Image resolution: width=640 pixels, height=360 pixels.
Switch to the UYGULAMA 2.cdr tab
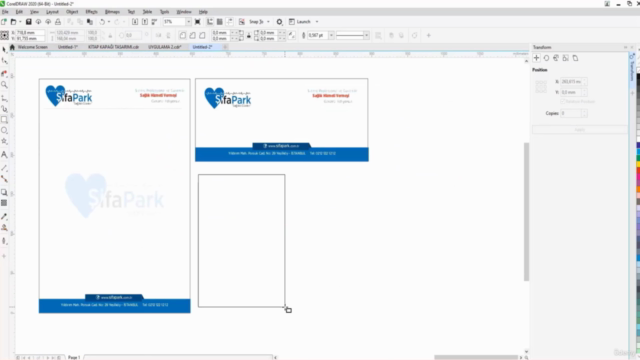(x=164, y=47)
